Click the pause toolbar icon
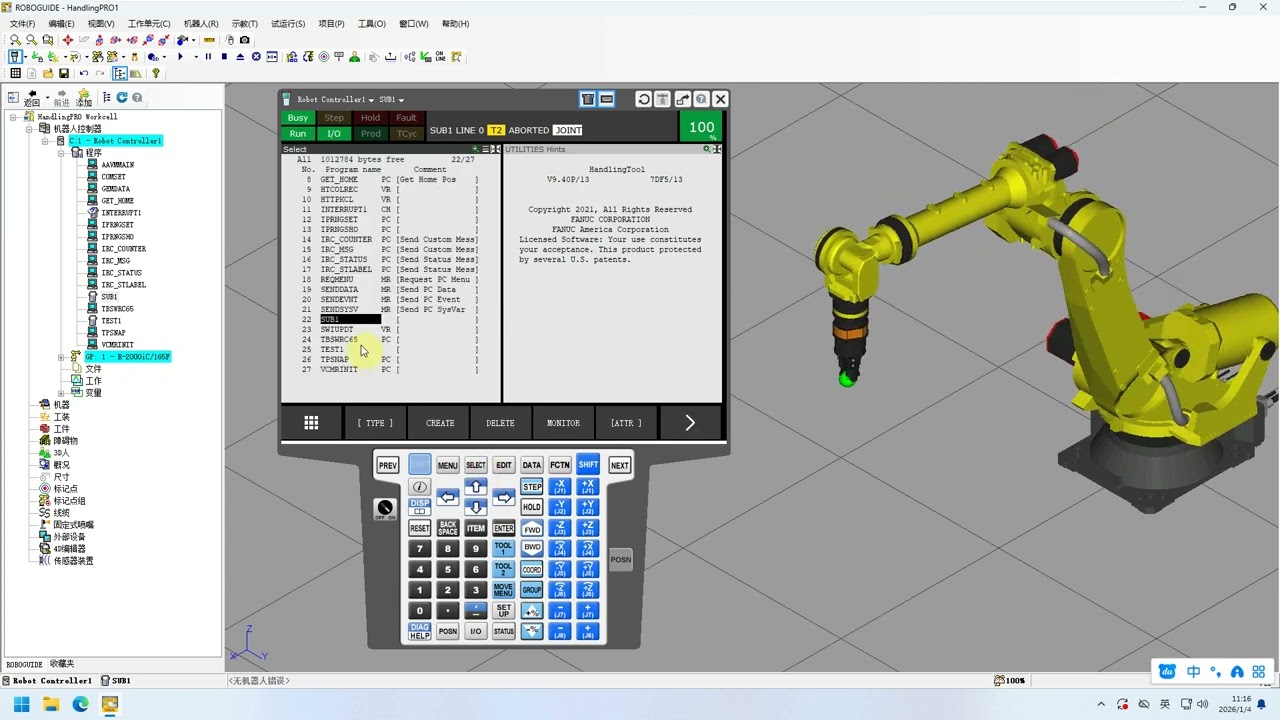1280x720 pixels. [x=208, y=57]
